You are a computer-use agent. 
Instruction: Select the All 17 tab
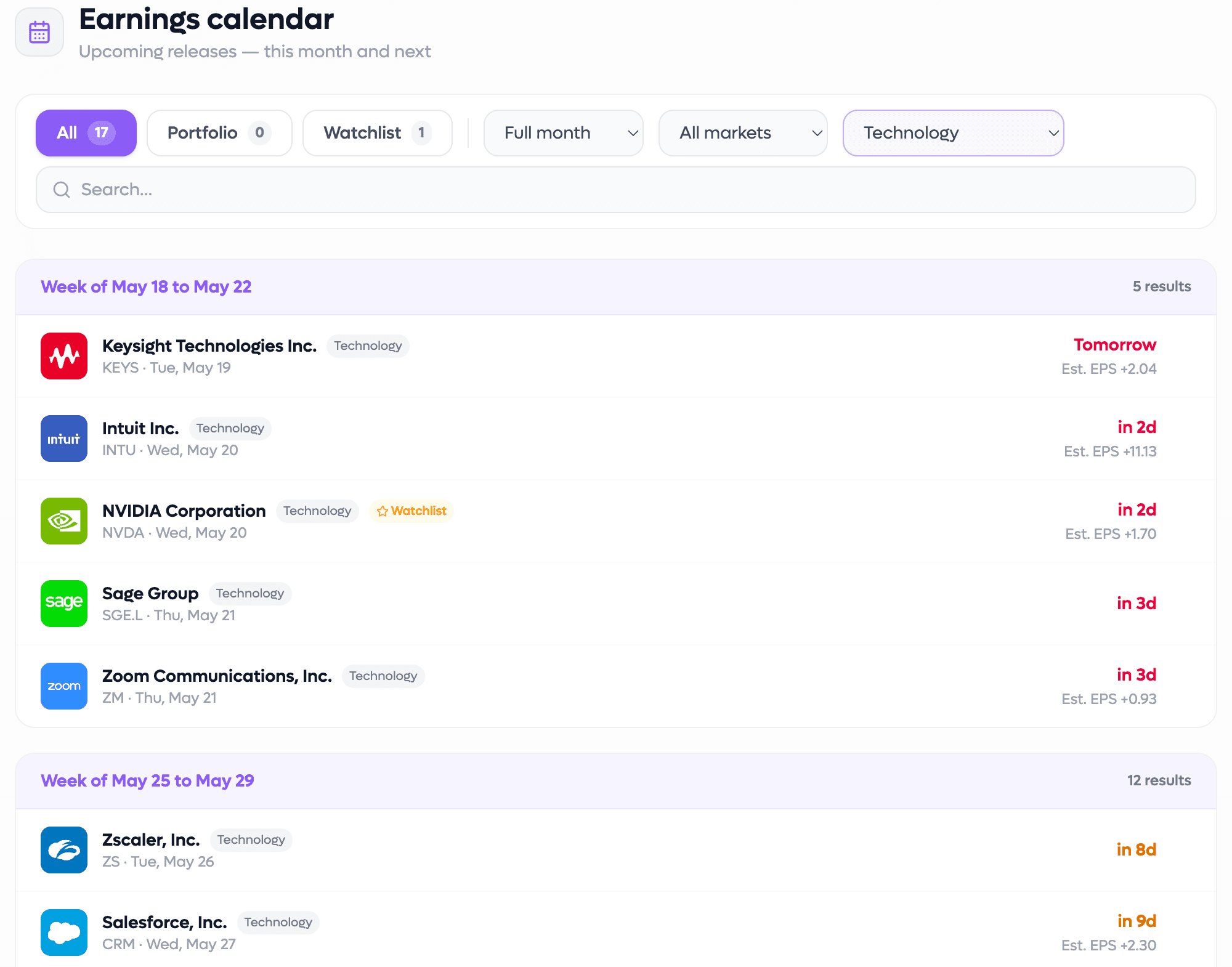click(x=86, y=133)
